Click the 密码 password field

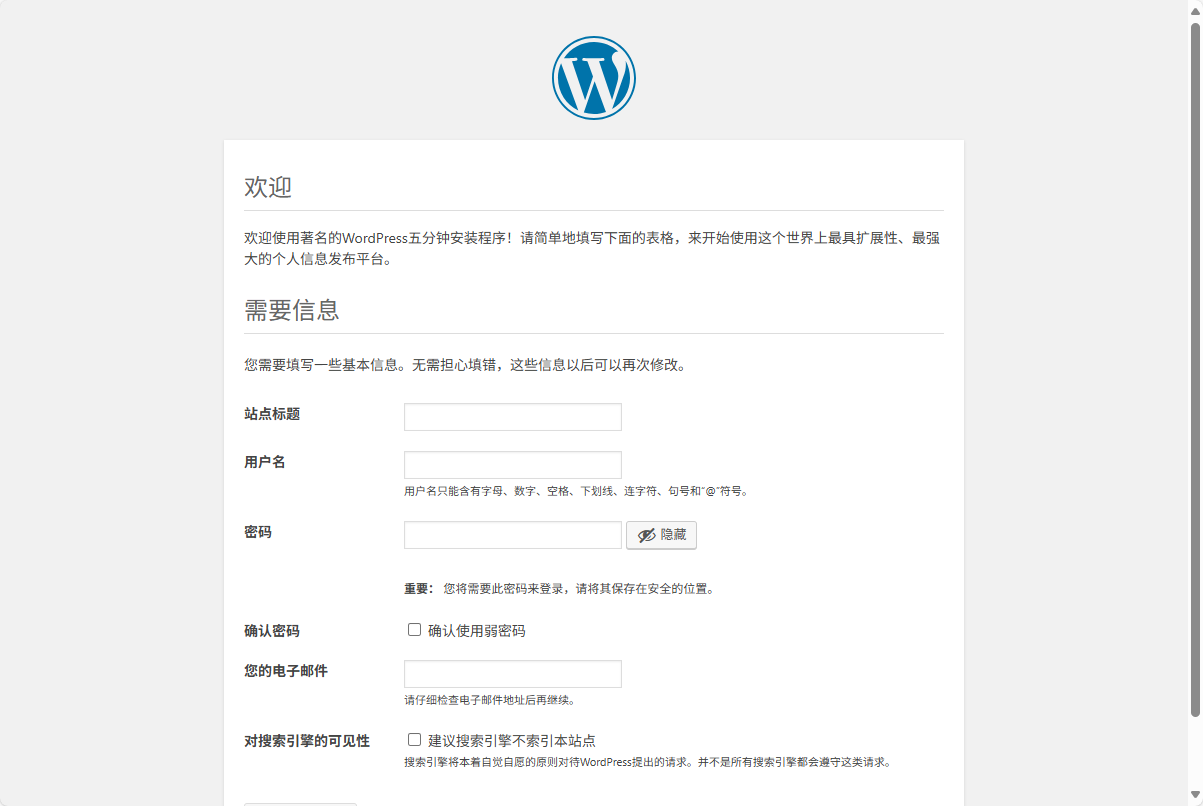(513, 535)
